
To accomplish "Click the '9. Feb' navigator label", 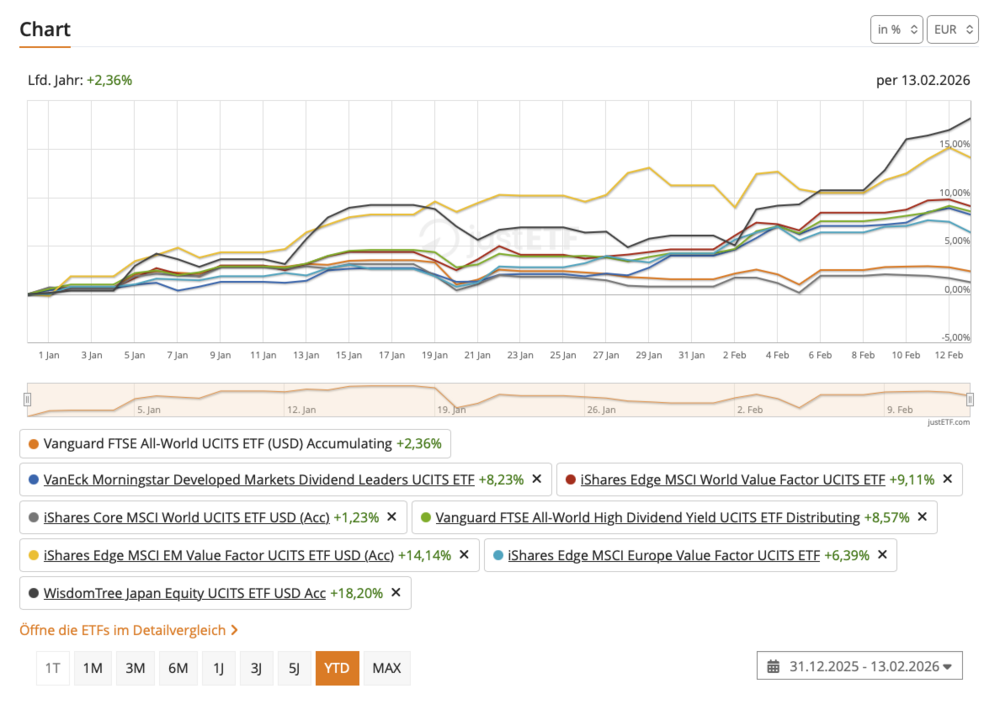I will pyautogui.click(x=900, y=409).
